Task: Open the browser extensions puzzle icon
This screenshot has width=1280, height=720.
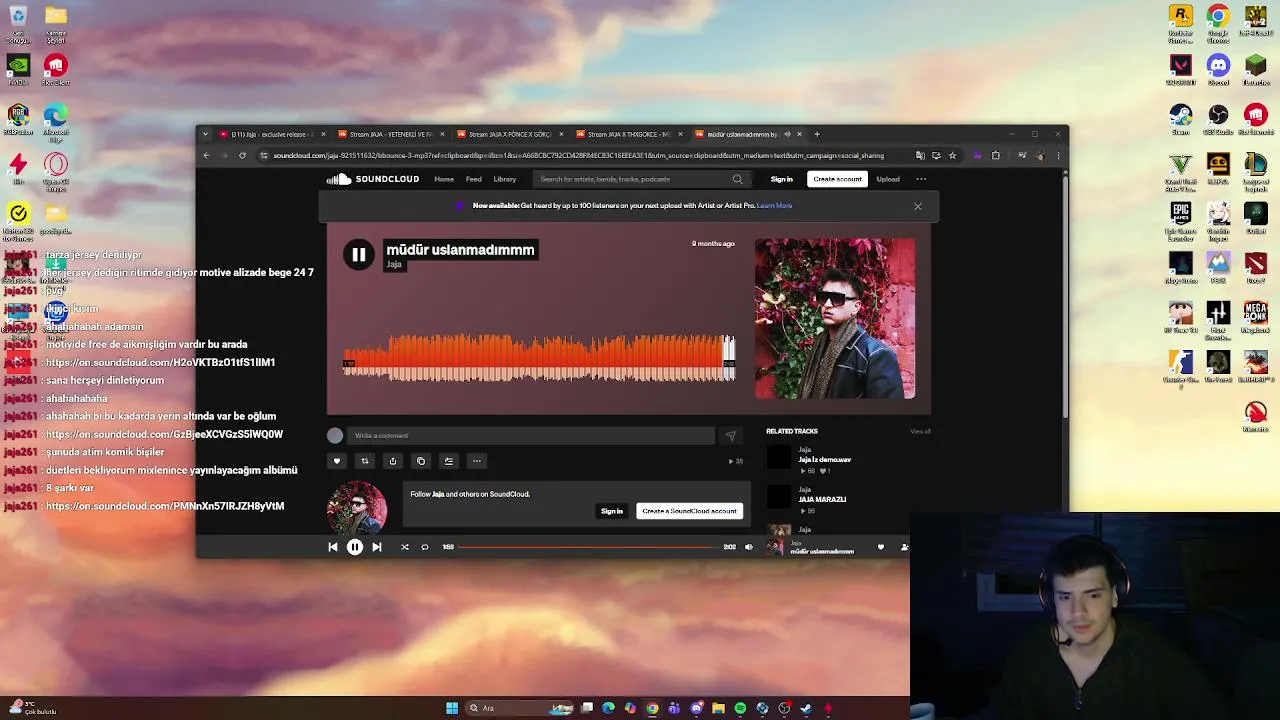Action: pos(996,155)
